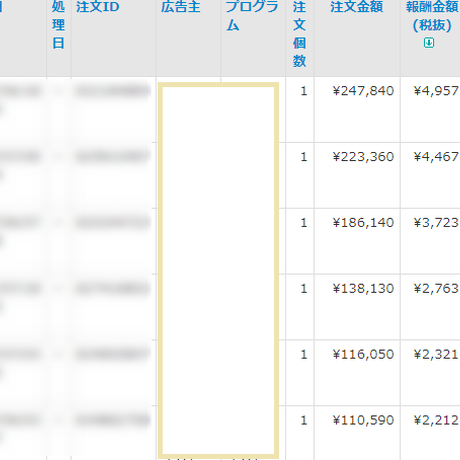Click the green sort-descending icon under 報酬金額
The width and height of the screenshot is (460, 460).
(429, 43)
